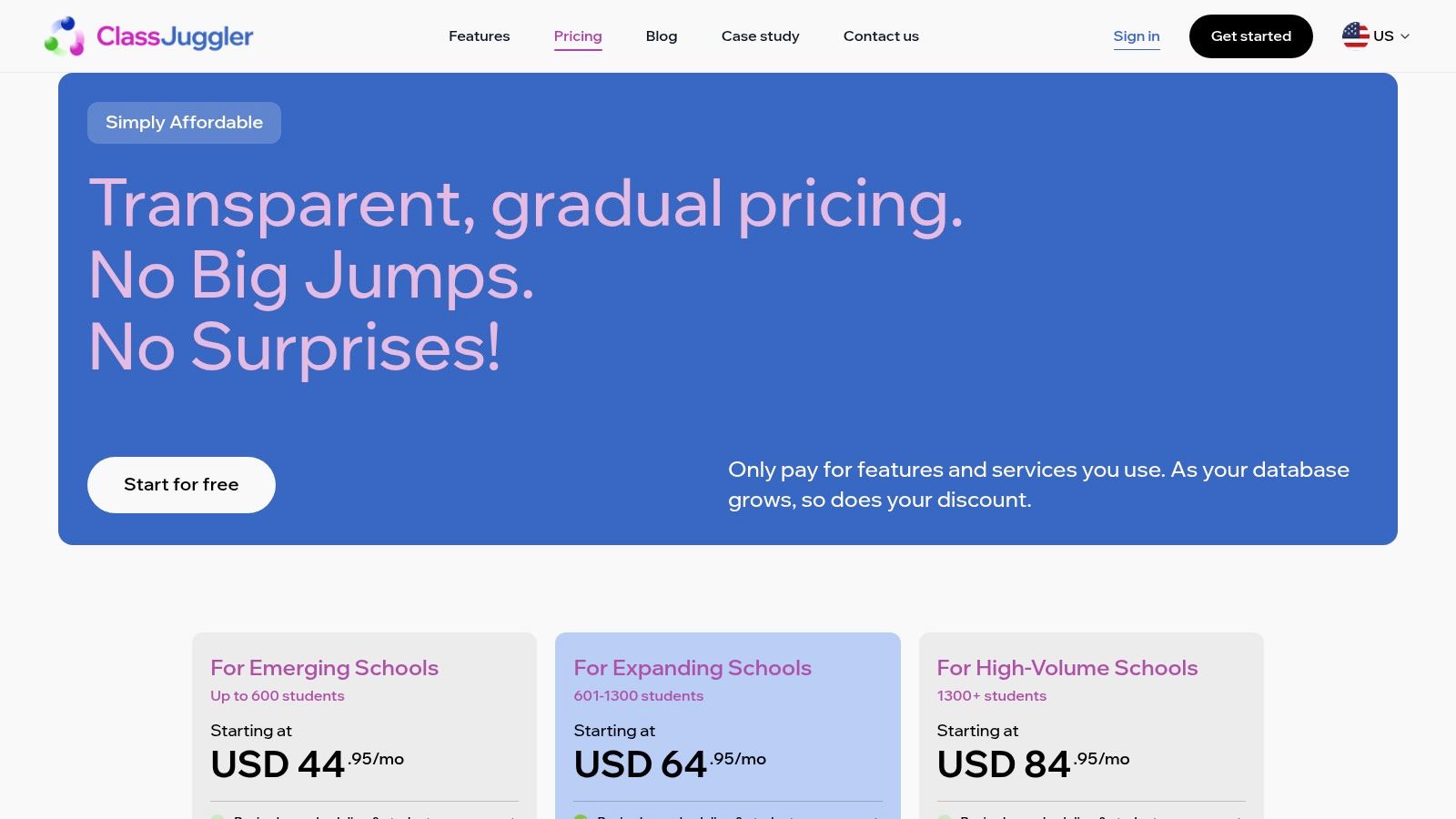Click the Sign in link
Screen dimensions: 1456x819
(x=1137, y=36)
